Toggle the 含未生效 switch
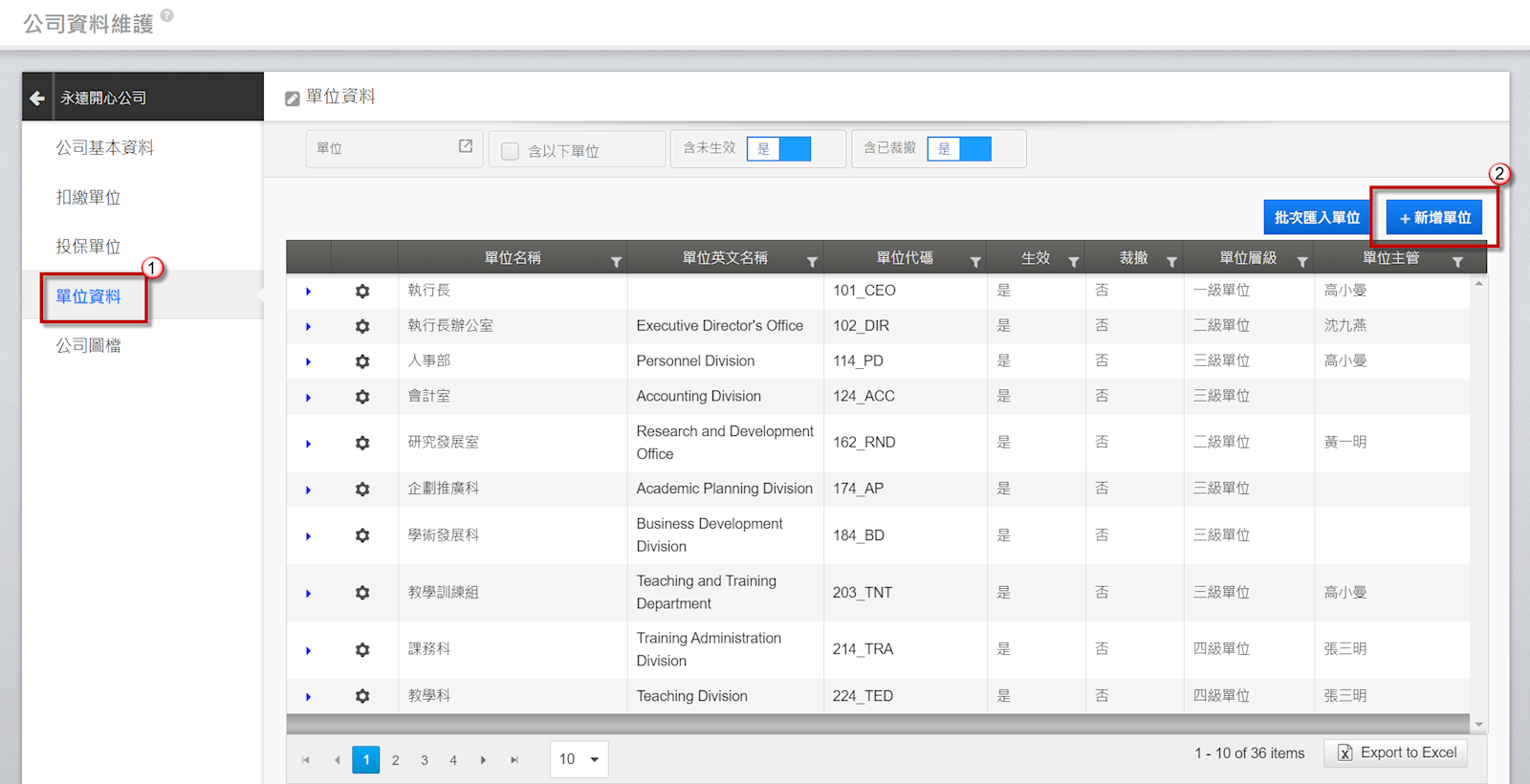Screen dimensions: 1530x784 [778, 149]
